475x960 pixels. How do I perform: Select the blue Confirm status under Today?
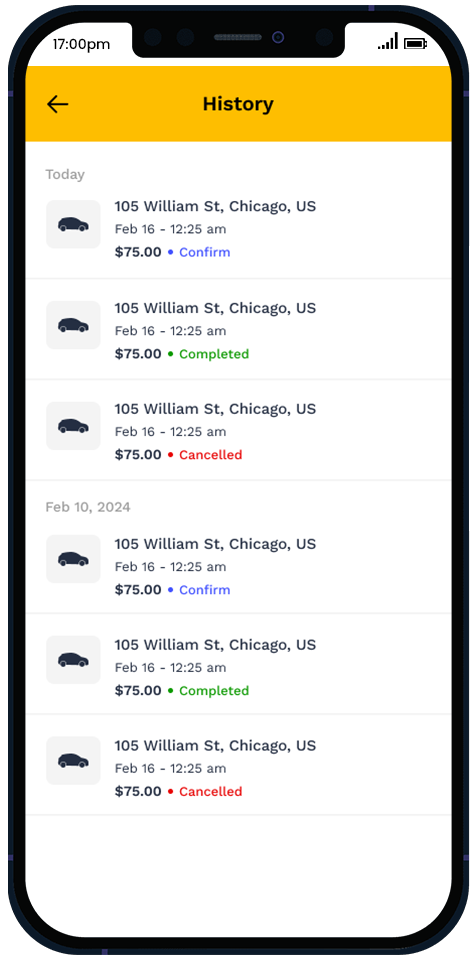[204, 252]
